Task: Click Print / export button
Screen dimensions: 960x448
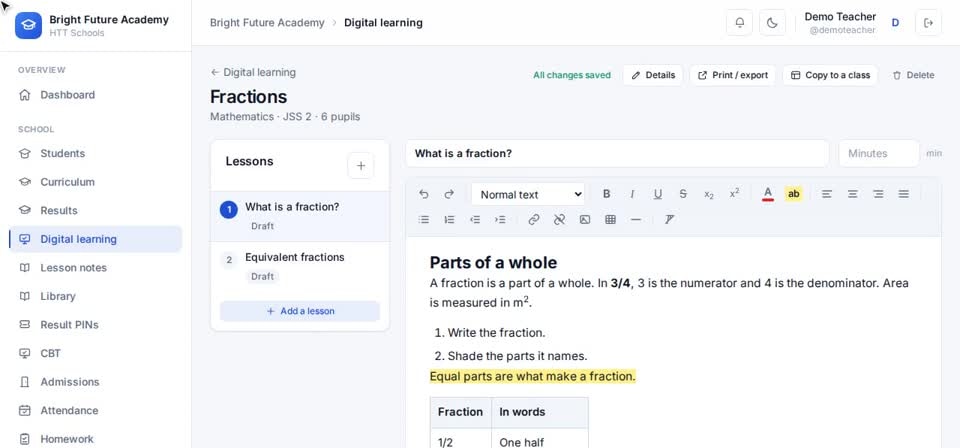Action: [733, 75]
